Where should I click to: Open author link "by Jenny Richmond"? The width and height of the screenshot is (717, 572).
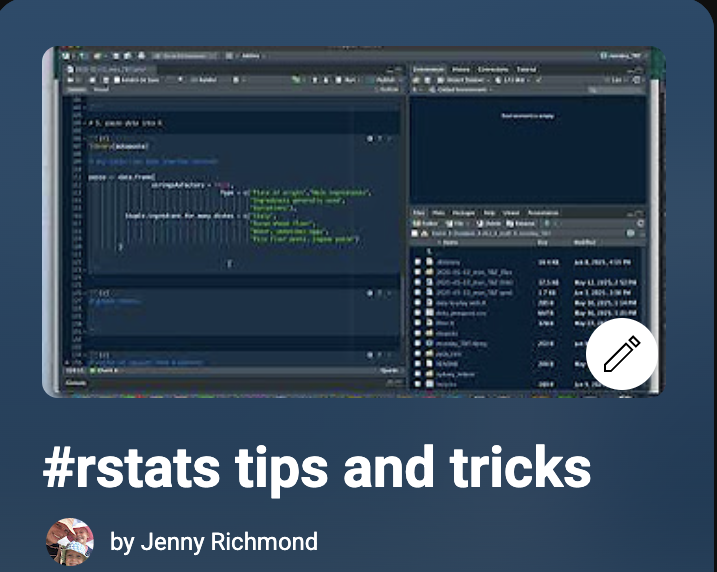[214, 542]
